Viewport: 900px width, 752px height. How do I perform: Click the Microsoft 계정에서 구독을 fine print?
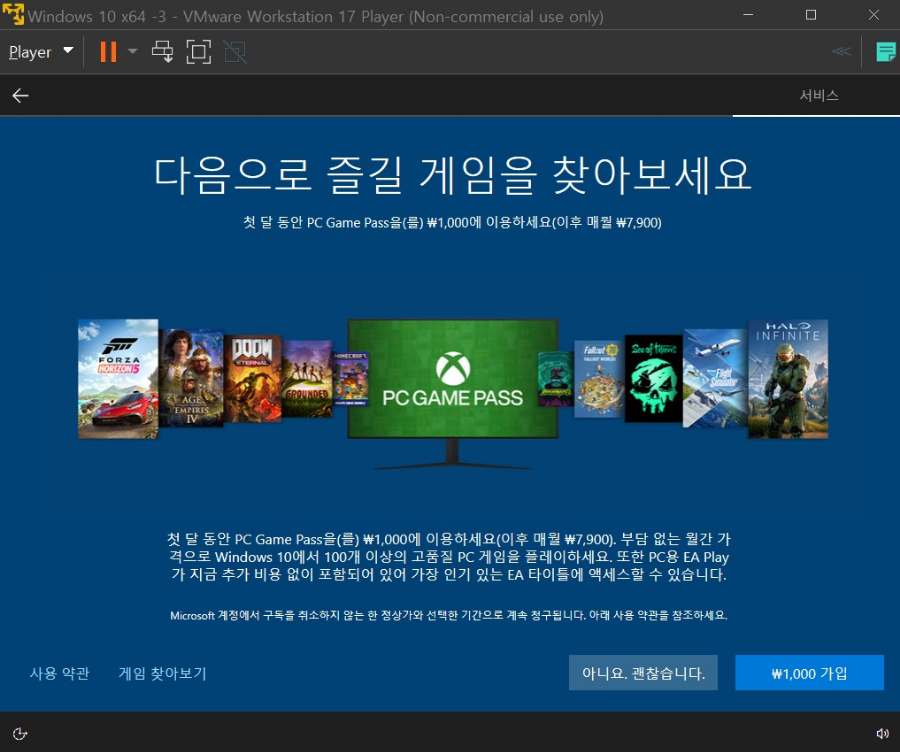(449, 615)
